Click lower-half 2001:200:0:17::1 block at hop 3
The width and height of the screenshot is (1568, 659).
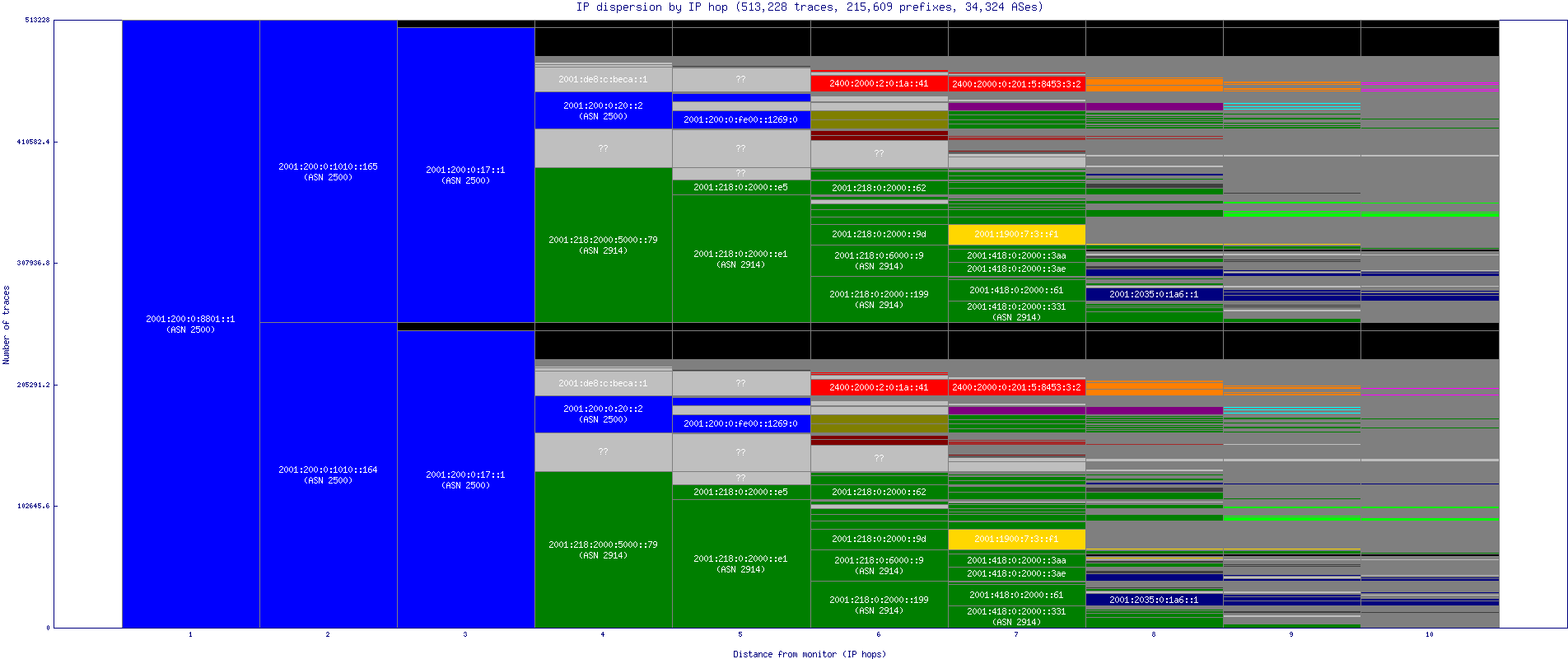click(x=466, y=479)
